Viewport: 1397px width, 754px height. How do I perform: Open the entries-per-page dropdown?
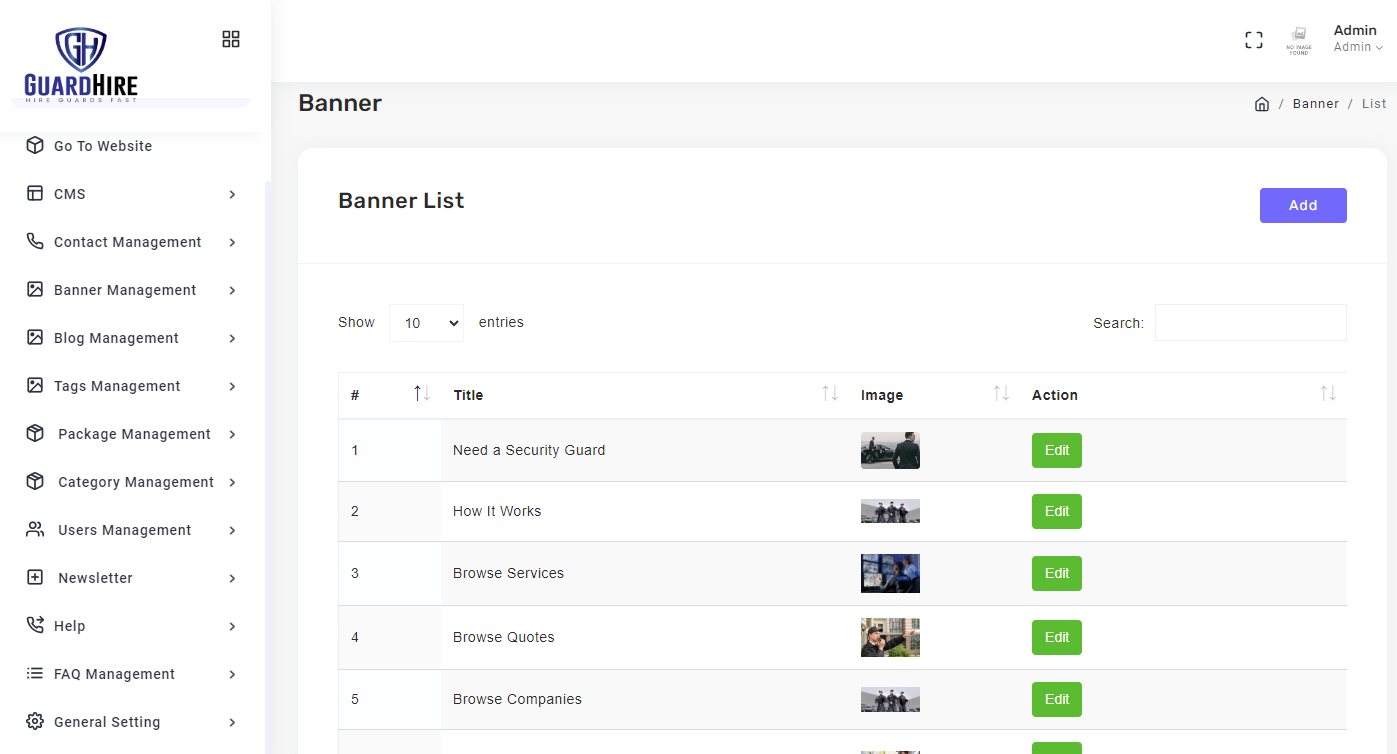click(x=426, y=323)
